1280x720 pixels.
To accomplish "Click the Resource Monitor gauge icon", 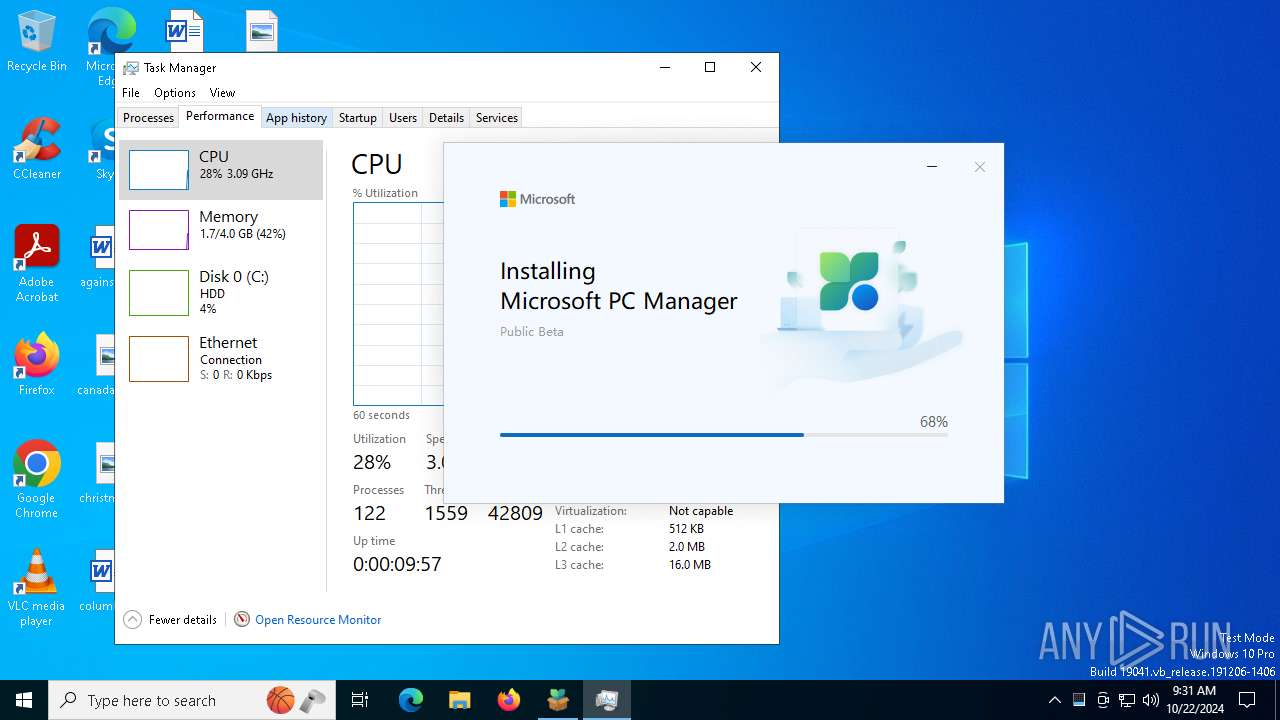I will tap(242, 619).
